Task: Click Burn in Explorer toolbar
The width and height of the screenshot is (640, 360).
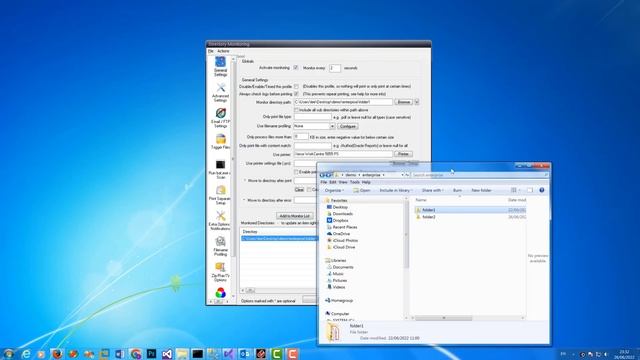Action: pyautogui.click(x=457, y=190)
